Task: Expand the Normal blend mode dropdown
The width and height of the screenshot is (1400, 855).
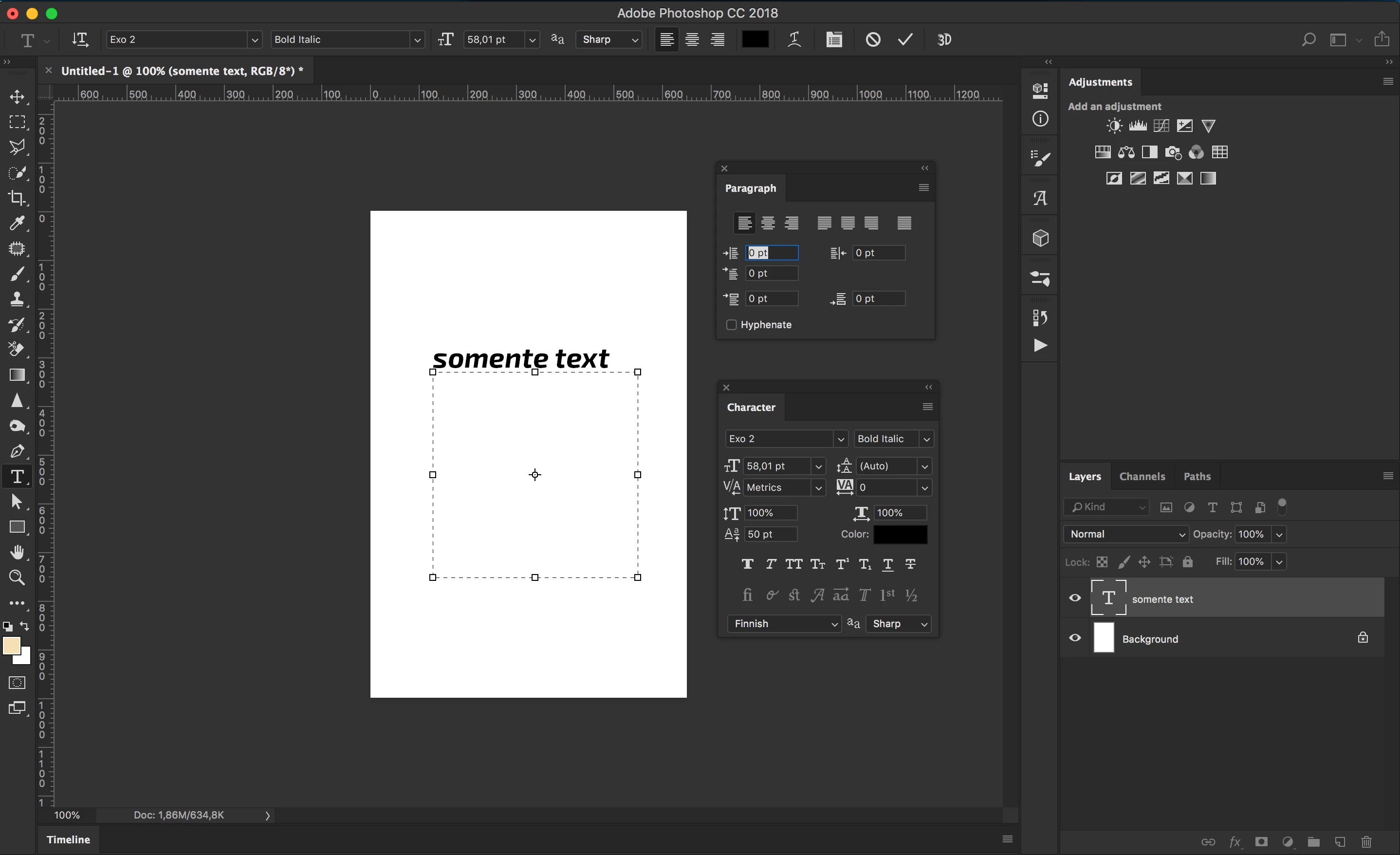Action: 1125,534
